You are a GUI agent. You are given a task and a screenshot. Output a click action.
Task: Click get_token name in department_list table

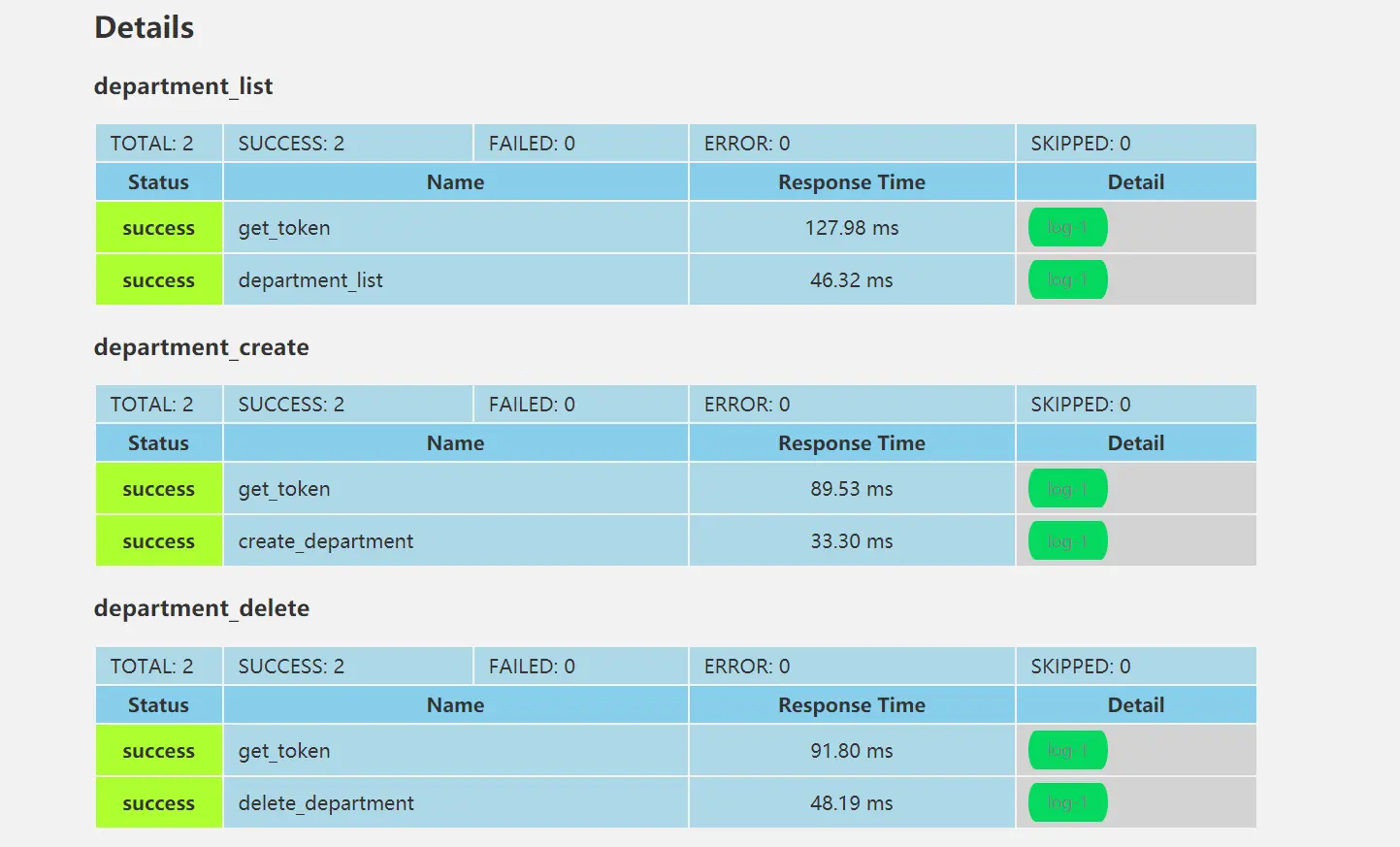click(456, 227)
